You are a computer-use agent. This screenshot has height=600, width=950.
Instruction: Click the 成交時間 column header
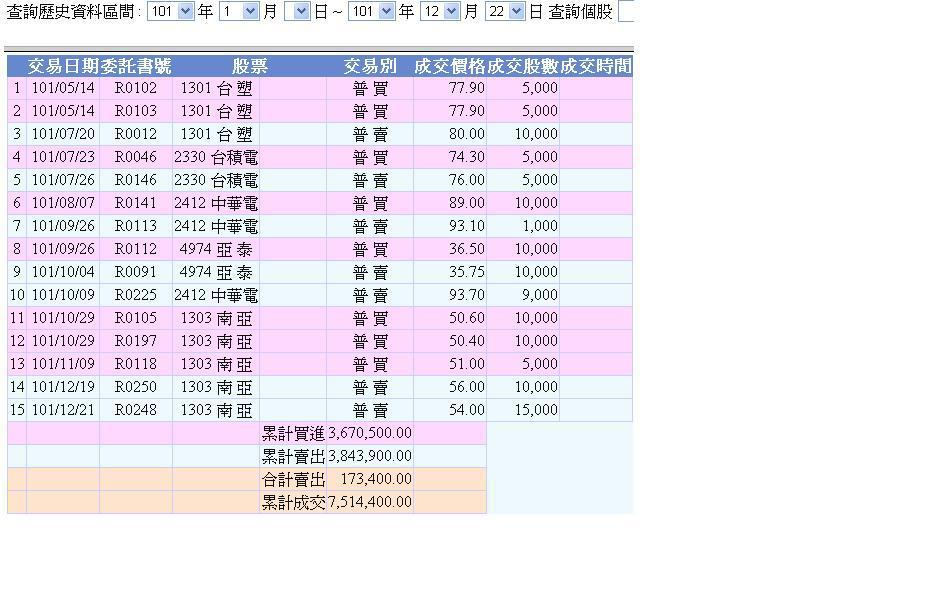coord(596,67)
